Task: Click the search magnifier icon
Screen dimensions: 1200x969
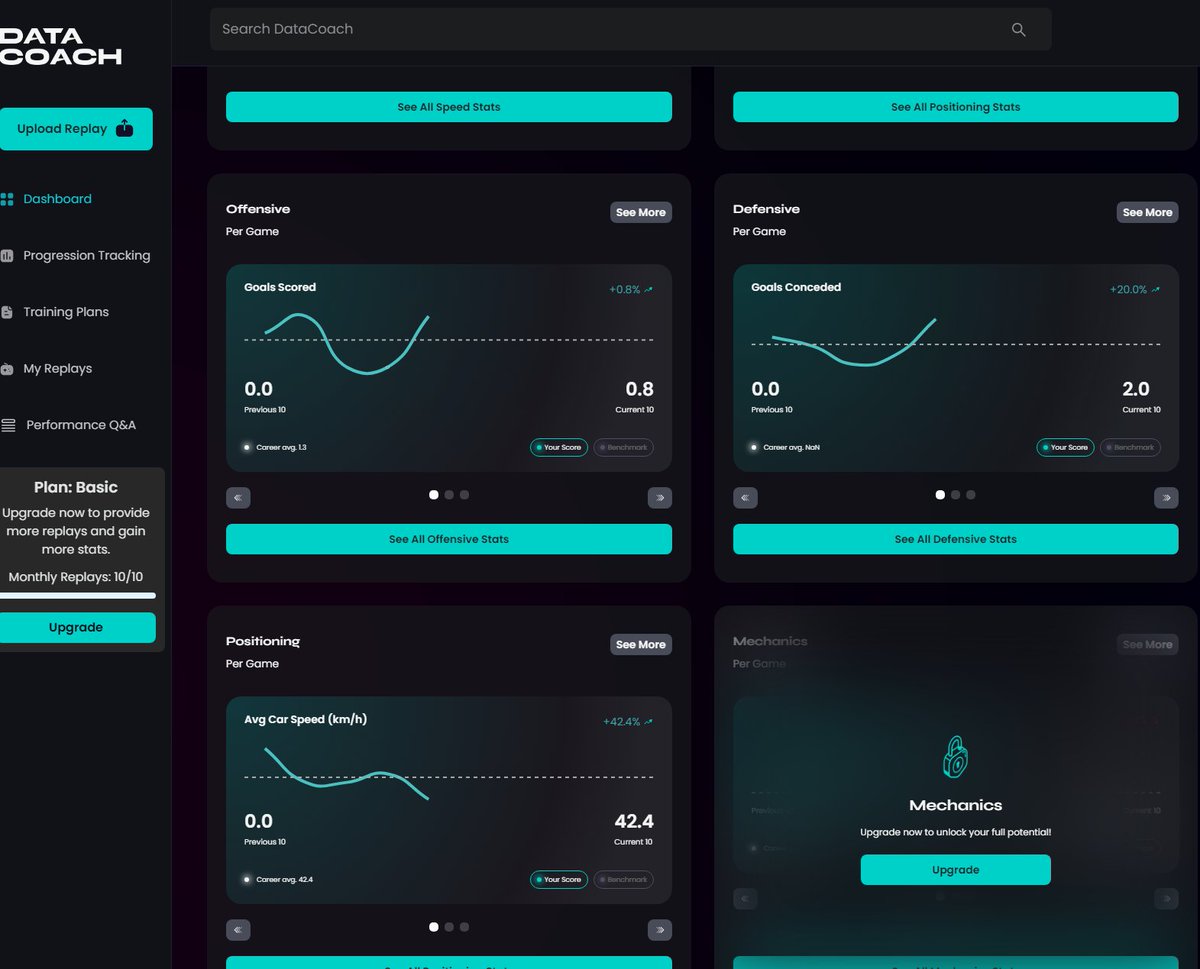Action: tap(1018, 29)
